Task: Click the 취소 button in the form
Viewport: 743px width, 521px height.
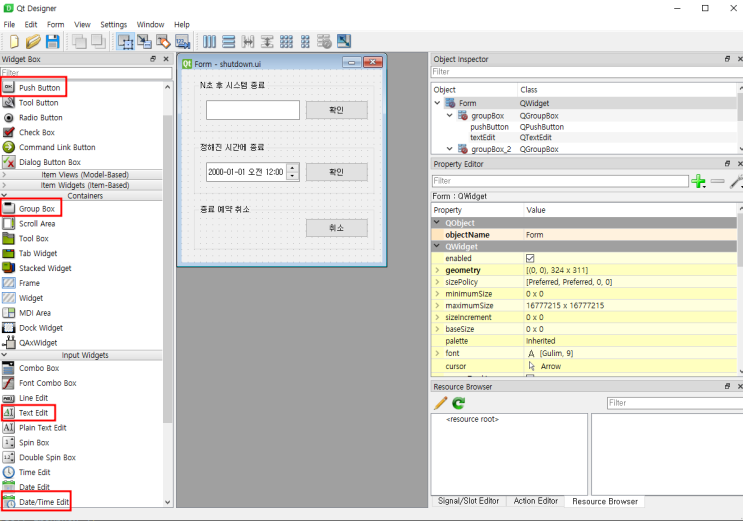Action: click(x=336, y=228)
